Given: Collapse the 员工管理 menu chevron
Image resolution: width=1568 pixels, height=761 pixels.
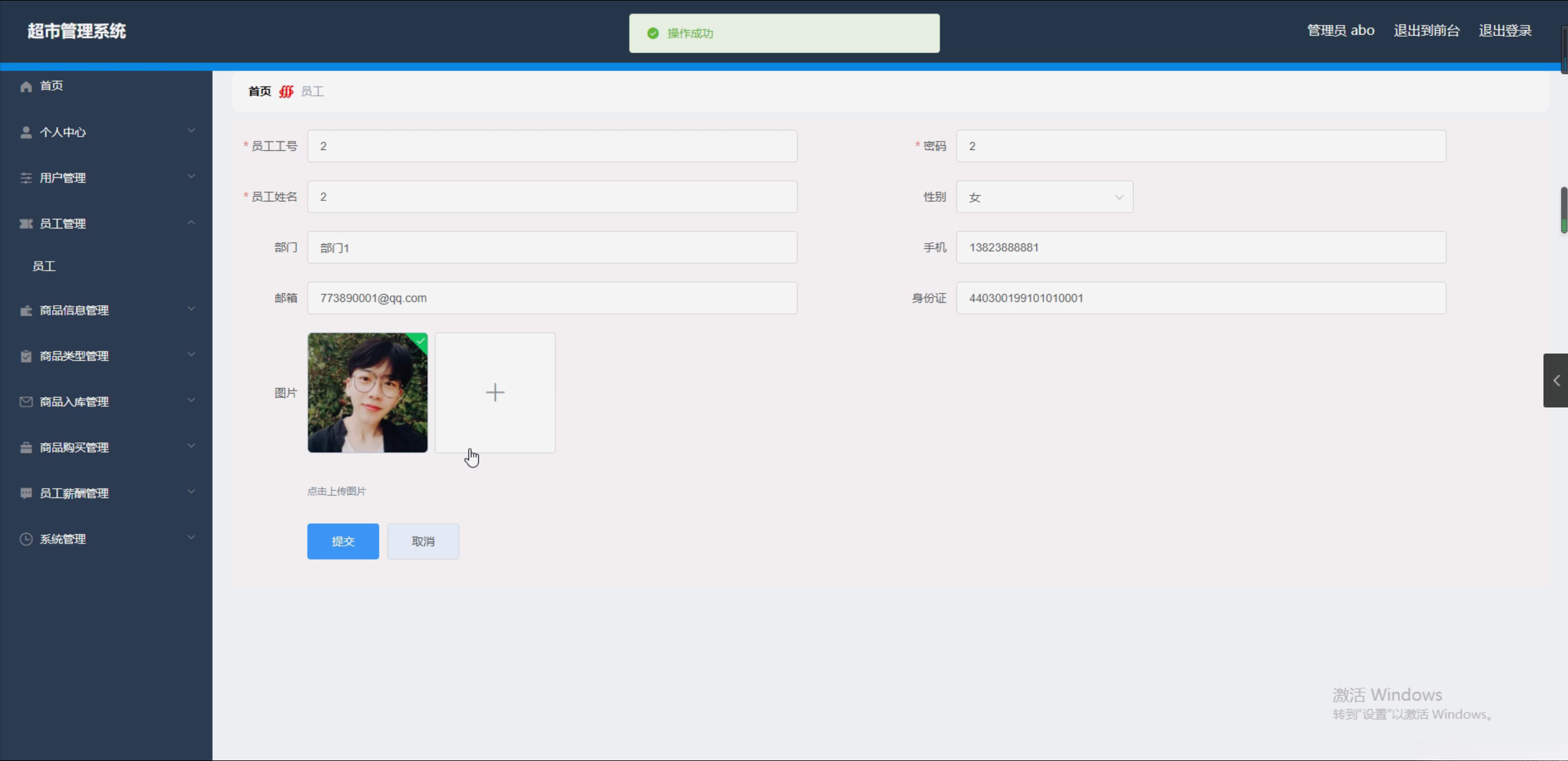Looking at the screenshot, I should 191,223.
